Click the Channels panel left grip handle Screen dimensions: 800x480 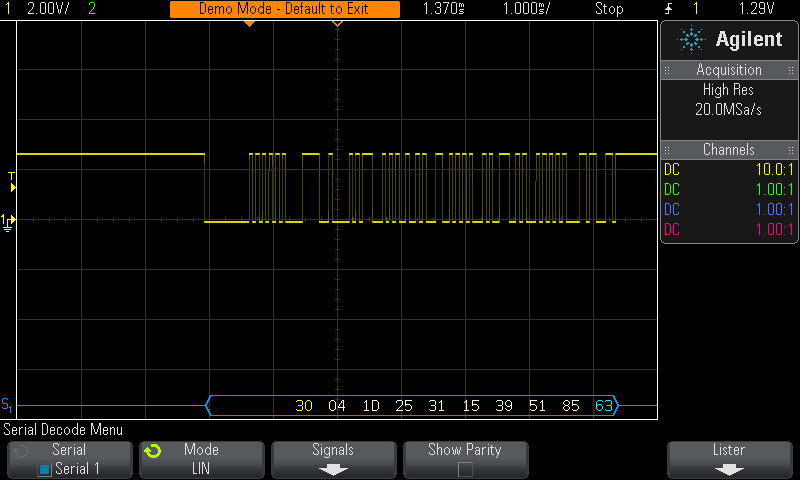click(x=667, y=150)
